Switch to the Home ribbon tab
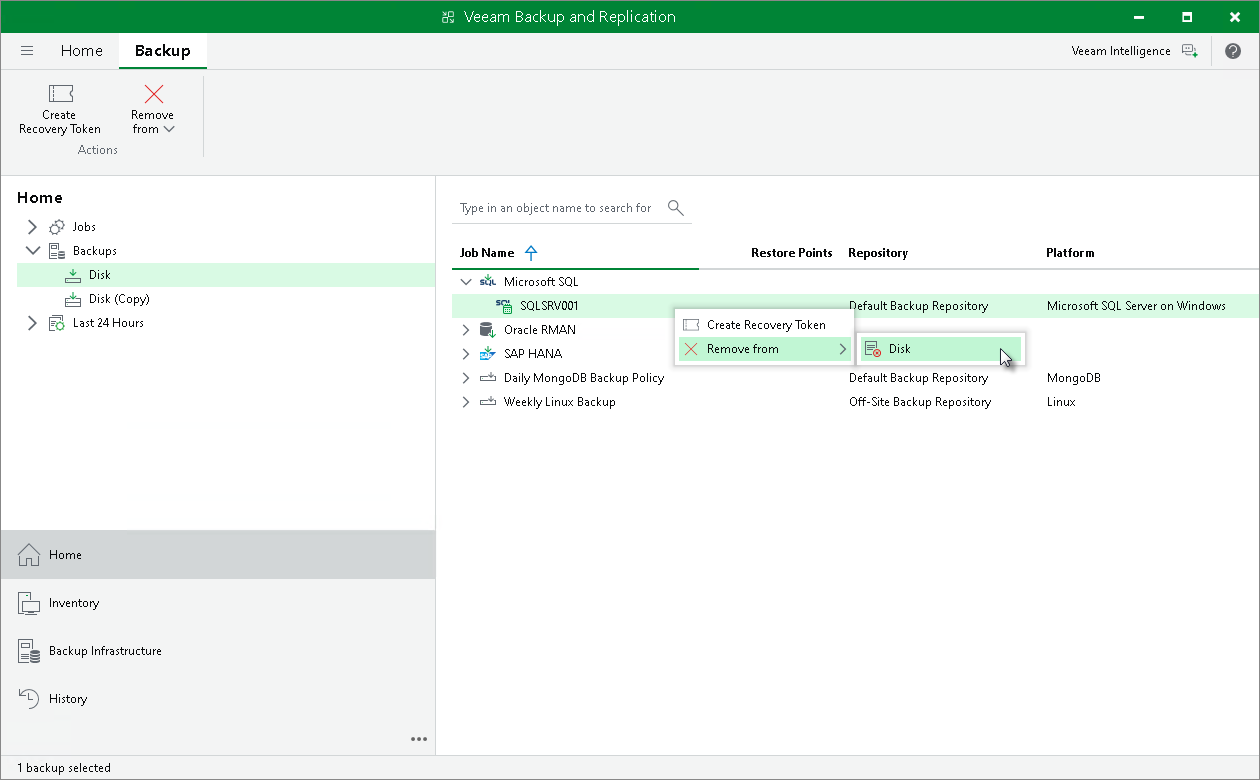1260x780 pixels. [x=81, y=51]
